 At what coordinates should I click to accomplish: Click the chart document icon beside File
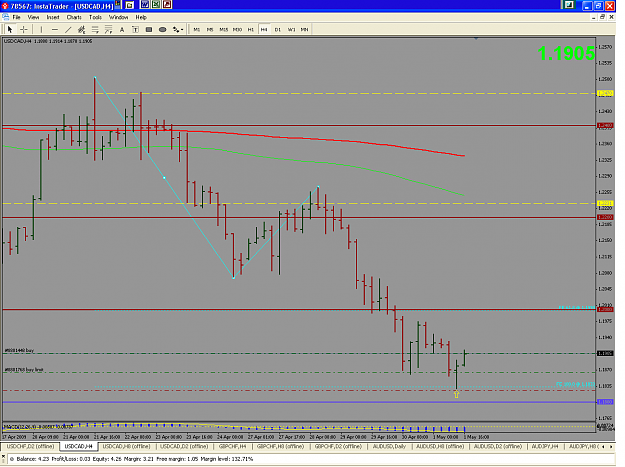click(x=6, y=17)
